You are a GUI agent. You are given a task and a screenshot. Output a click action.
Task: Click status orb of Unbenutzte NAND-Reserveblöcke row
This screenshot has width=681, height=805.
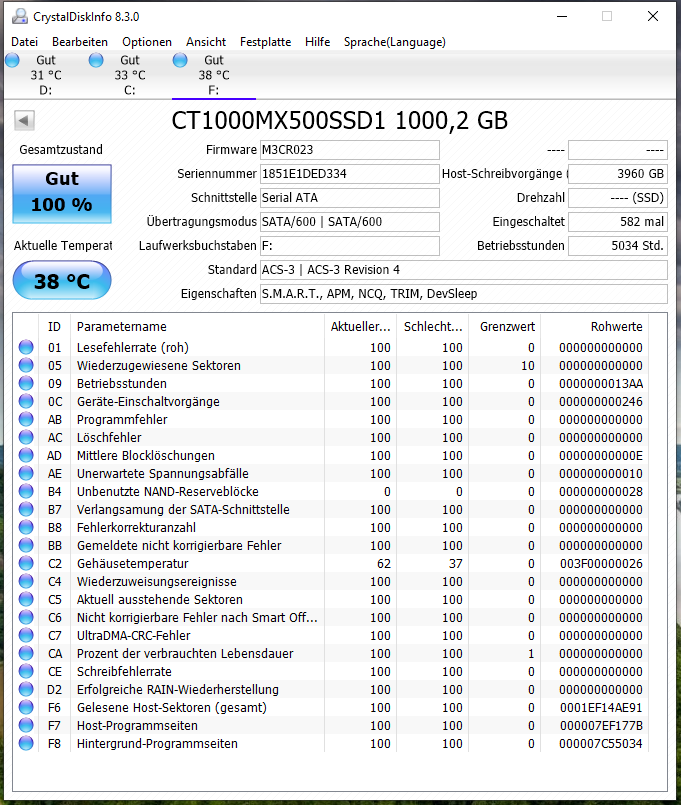click(26, 491)
